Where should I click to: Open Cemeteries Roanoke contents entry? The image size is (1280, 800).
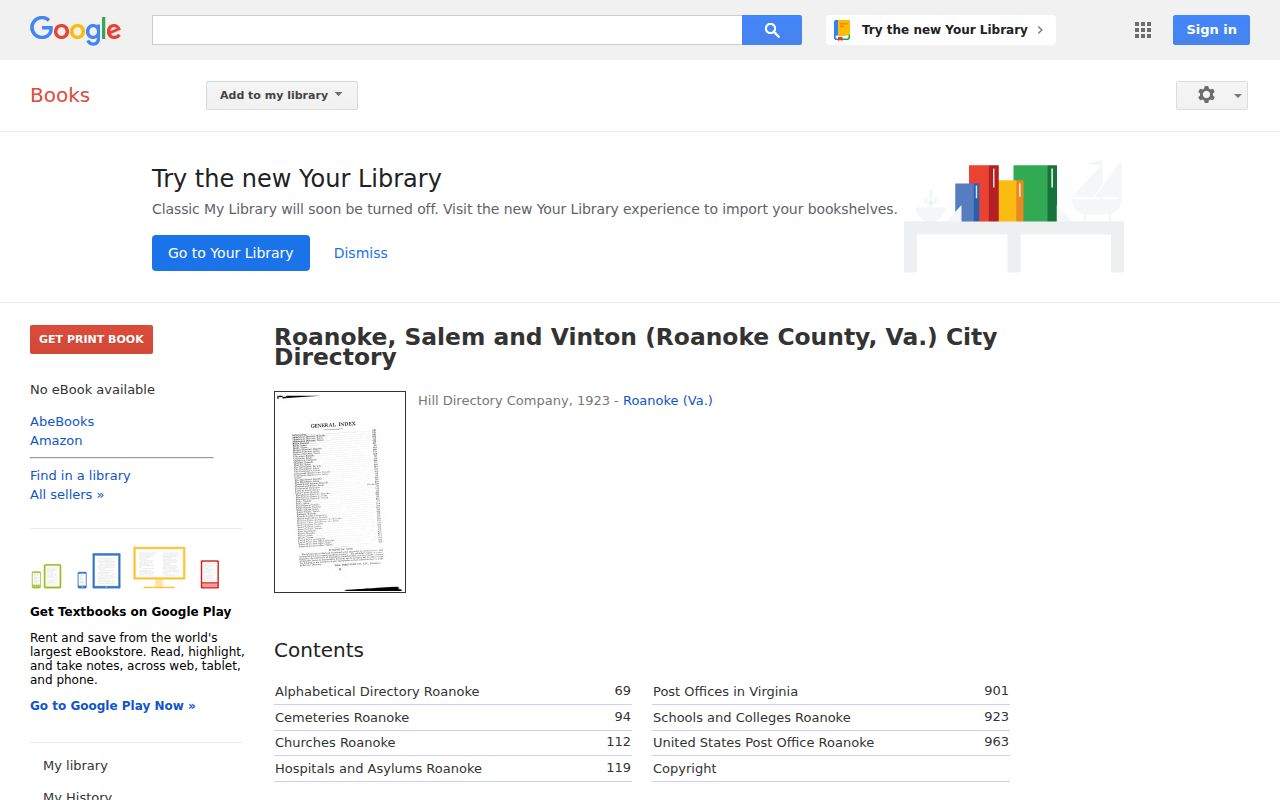pos(342,717)
